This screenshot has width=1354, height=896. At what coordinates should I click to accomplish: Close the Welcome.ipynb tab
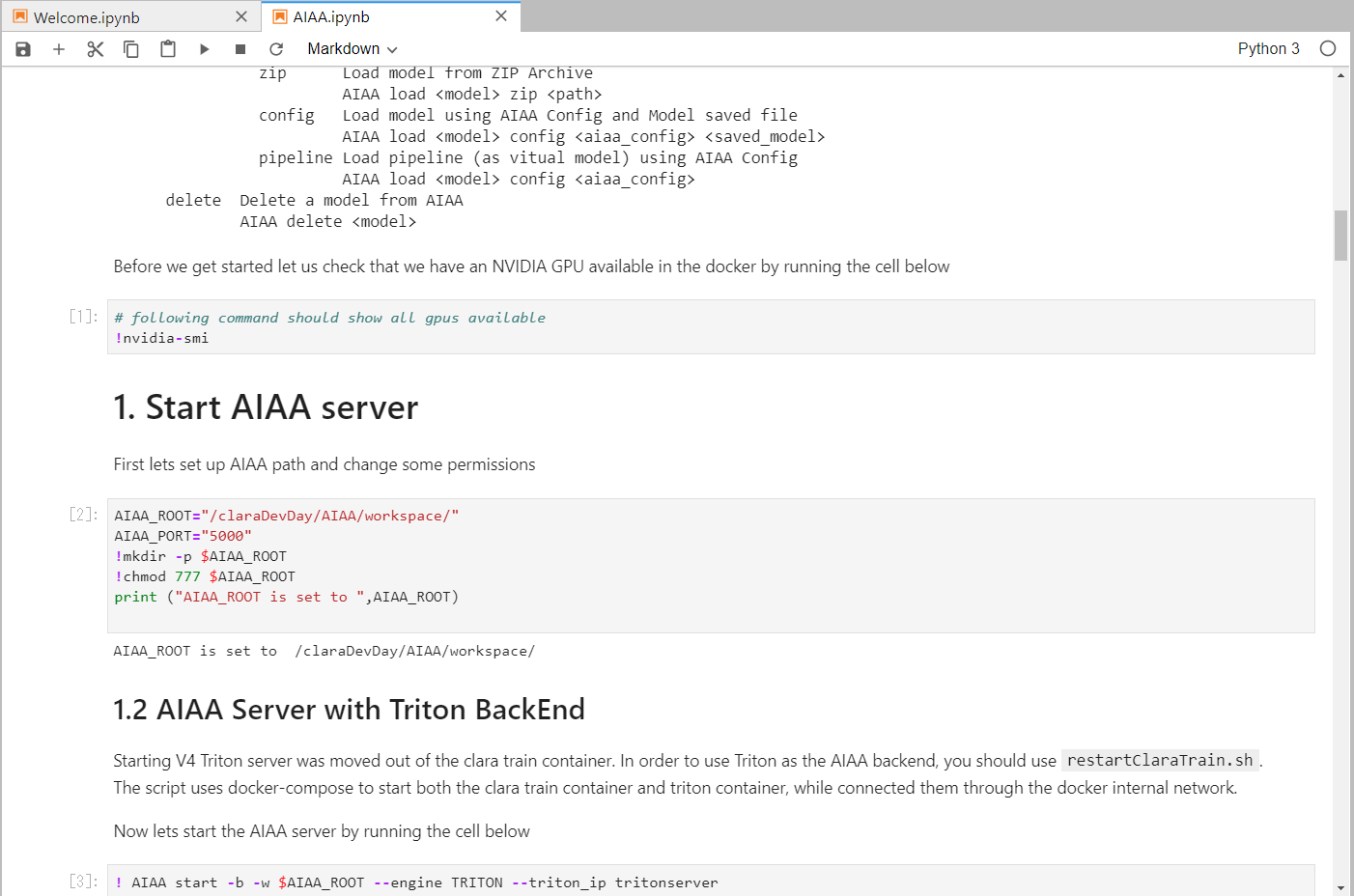(x=241, y=16)
